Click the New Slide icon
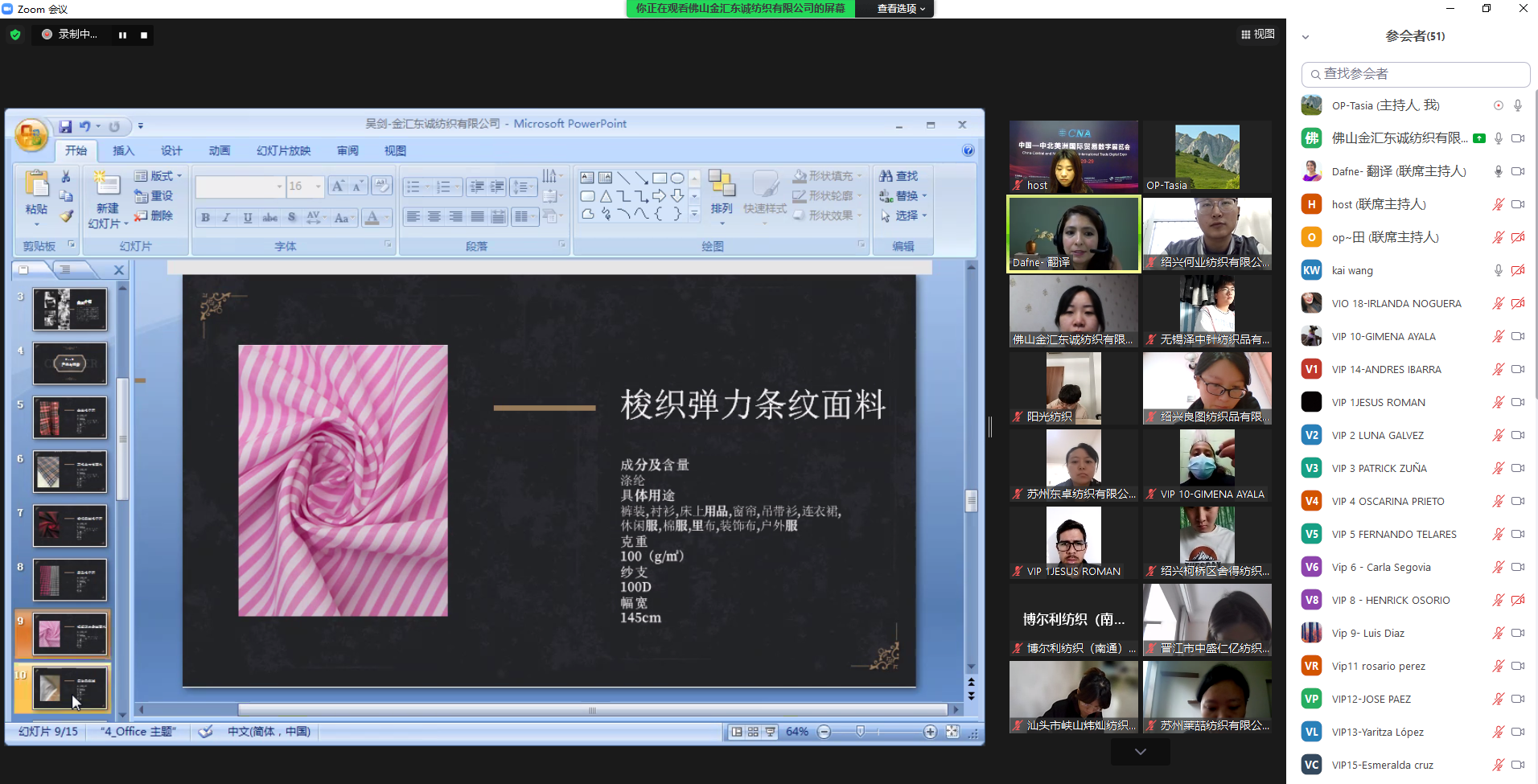The height and width of the screenshot is (784, 1538). click(105, 183)
